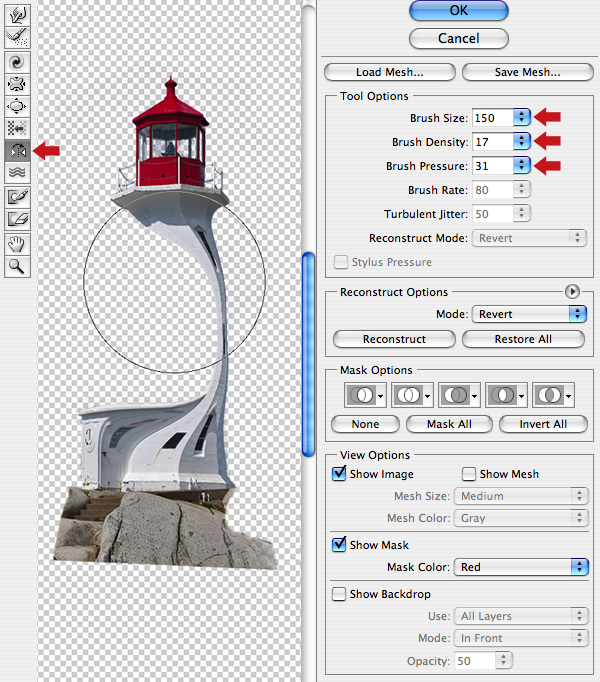Click the Invert All button
This screenshot has height=682, width=600.
[x=543, y=424]
